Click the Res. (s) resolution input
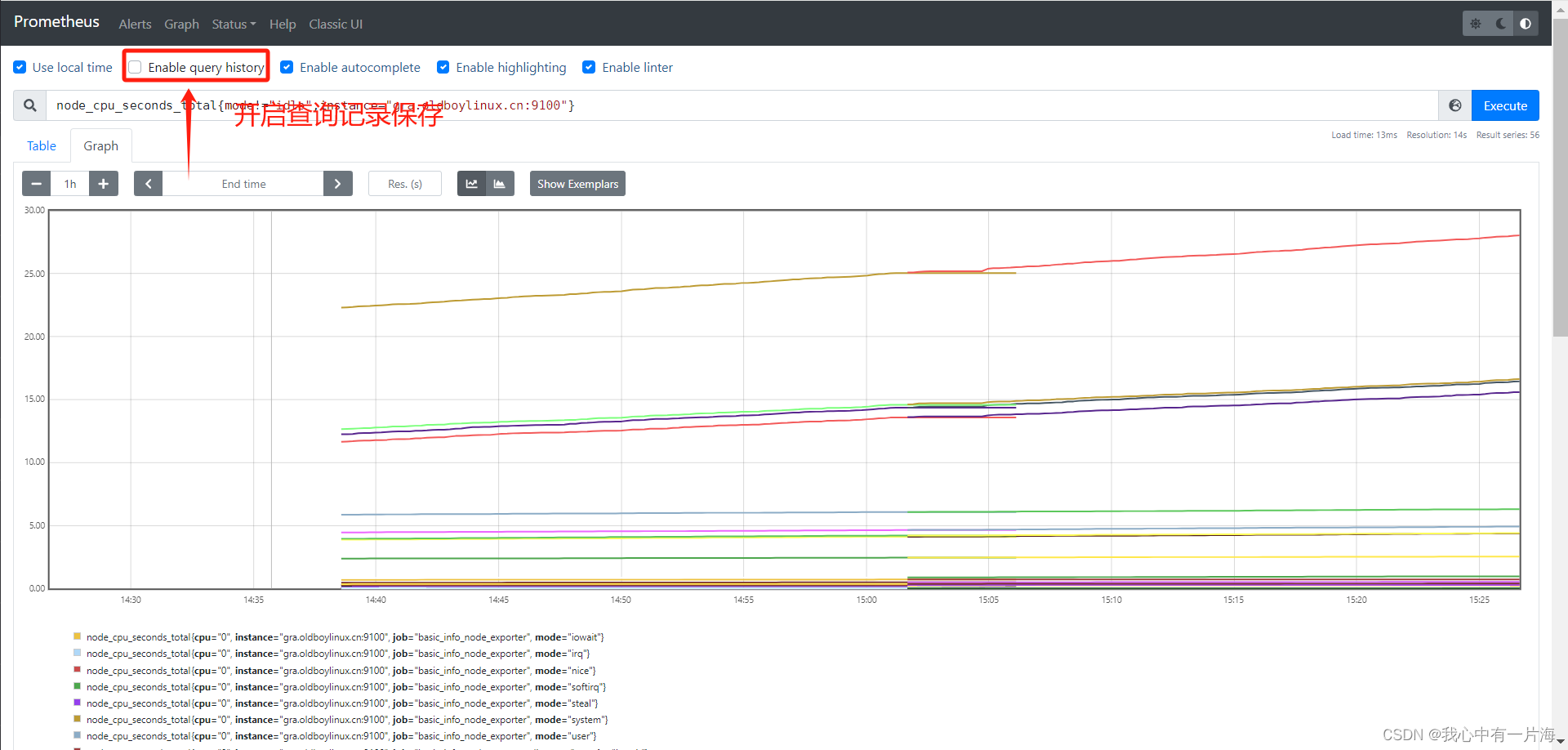 click(x=405, y=184)
